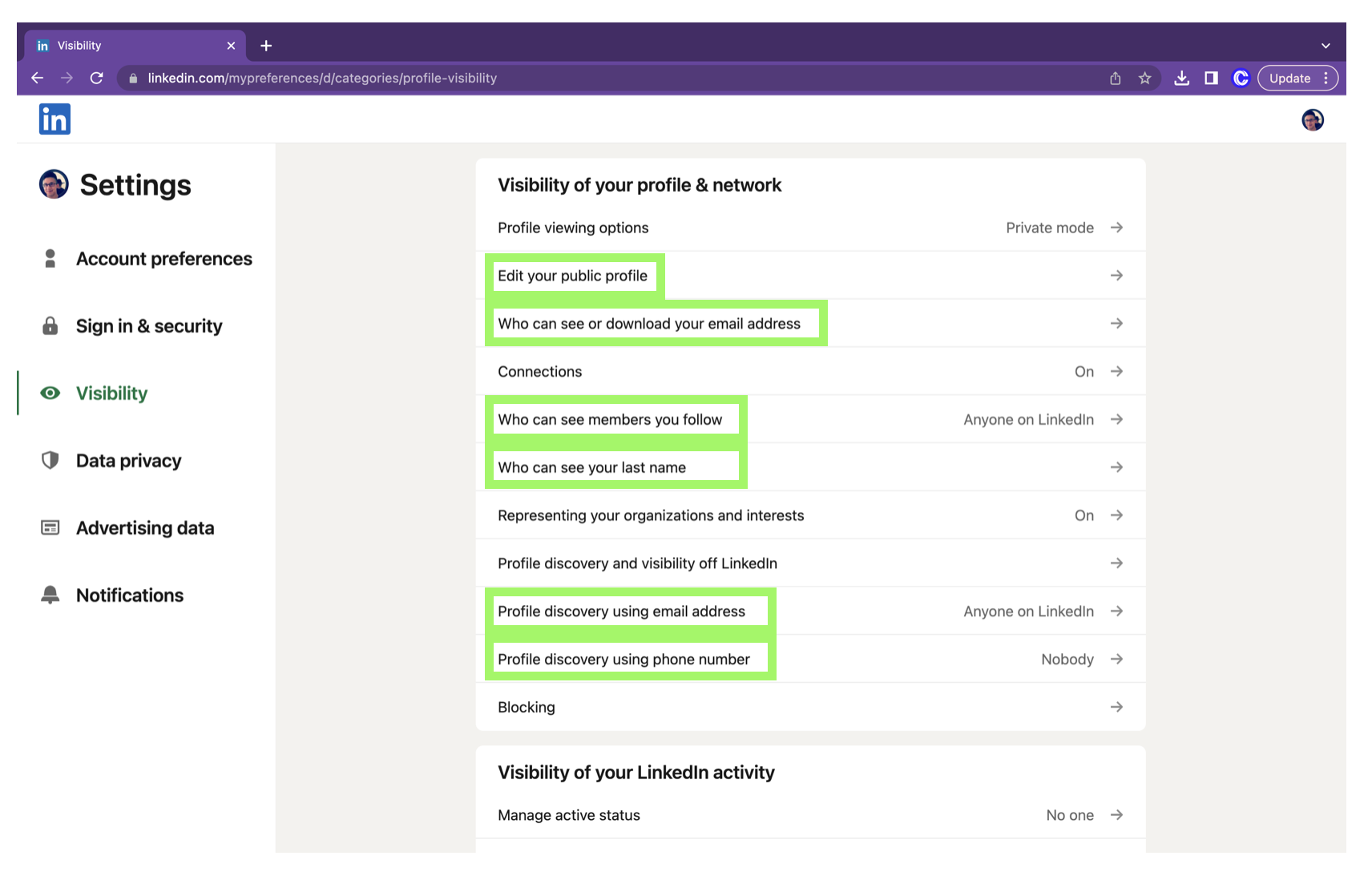Click the arrow on the Profile viewing options row
Image resolution: width=1372 pixels, height=880 pixels.
click(1116, 228)
